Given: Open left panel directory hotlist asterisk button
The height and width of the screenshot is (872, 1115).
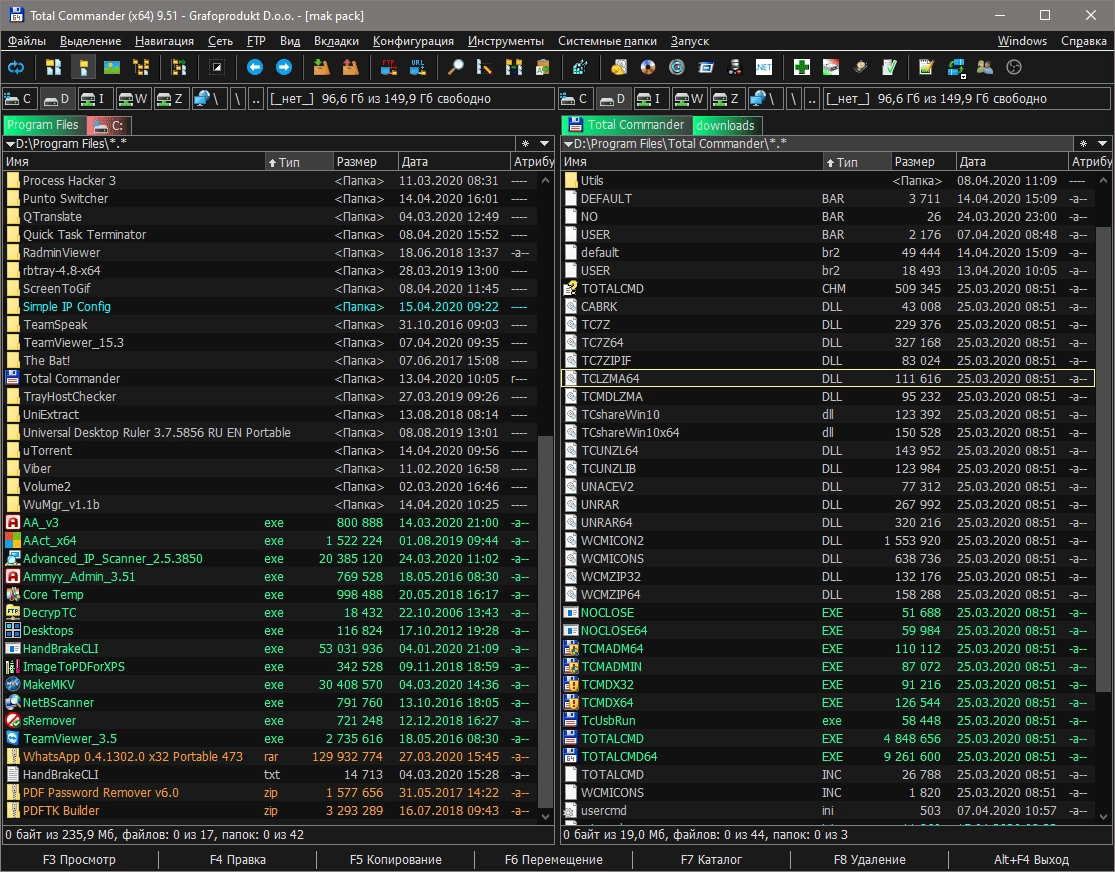Looking at the screenshot, I should pyautogui.click(x=525, y=144).
